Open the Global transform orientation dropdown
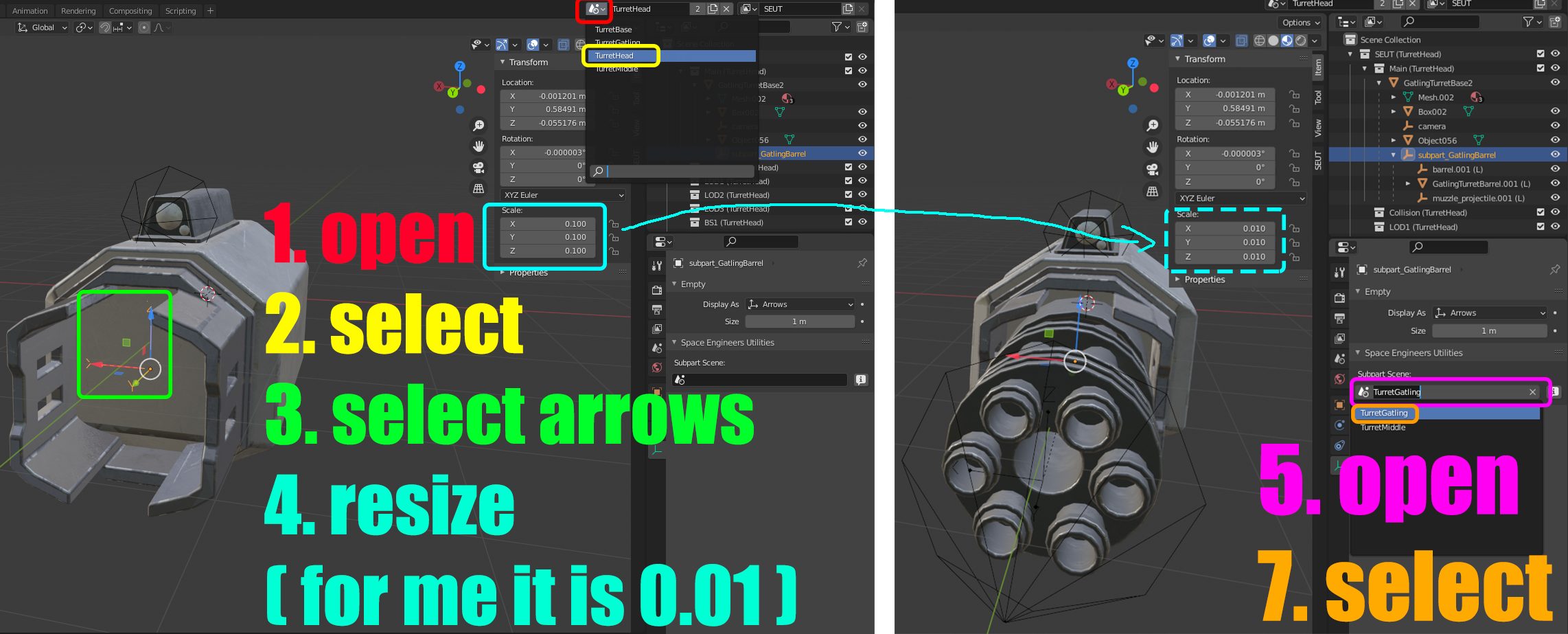 (x=43, y=27)
